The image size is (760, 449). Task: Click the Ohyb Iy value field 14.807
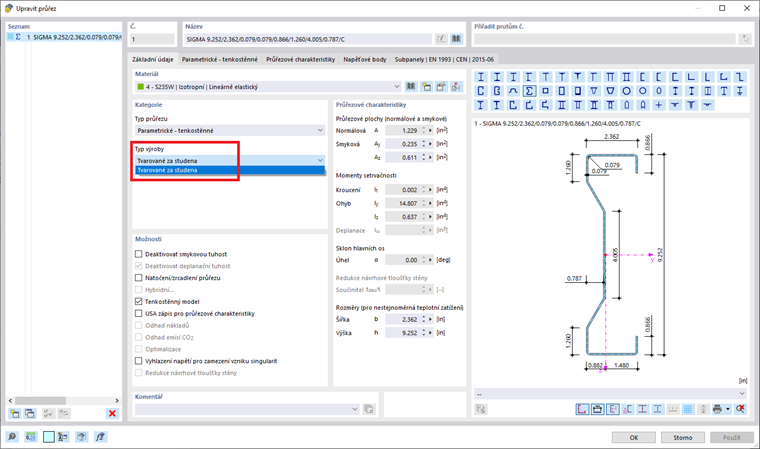point(404,203)
